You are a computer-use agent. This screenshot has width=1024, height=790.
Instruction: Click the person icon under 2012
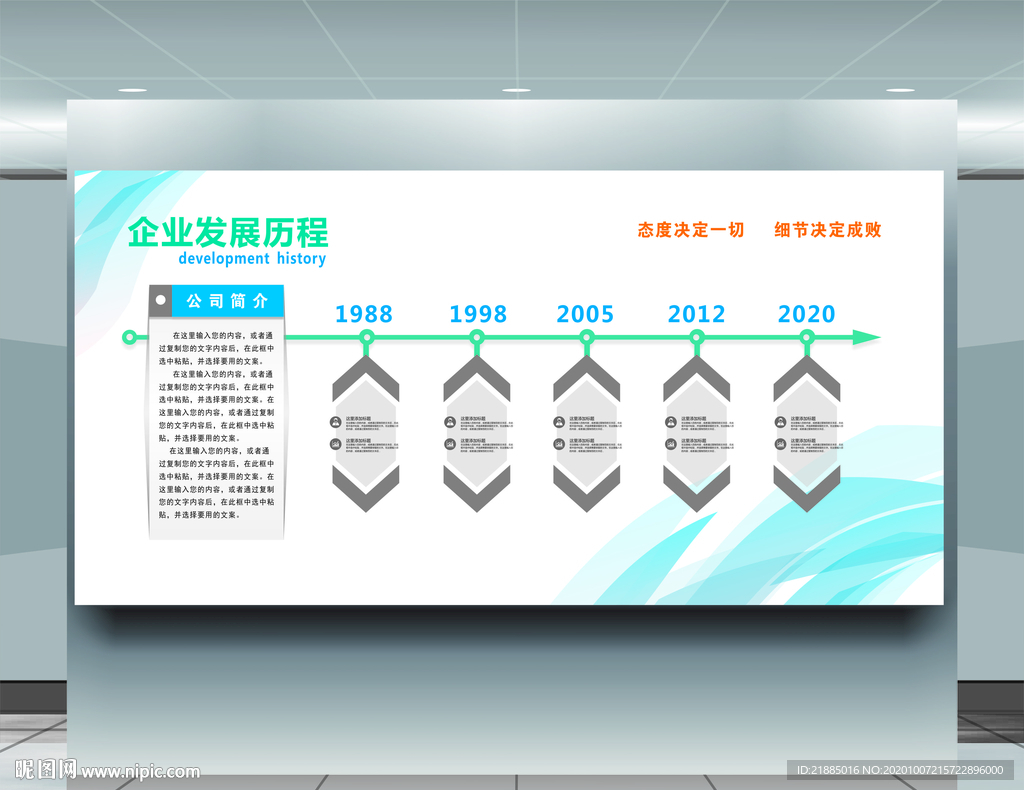pyautogui.click(x=671, y=422)
